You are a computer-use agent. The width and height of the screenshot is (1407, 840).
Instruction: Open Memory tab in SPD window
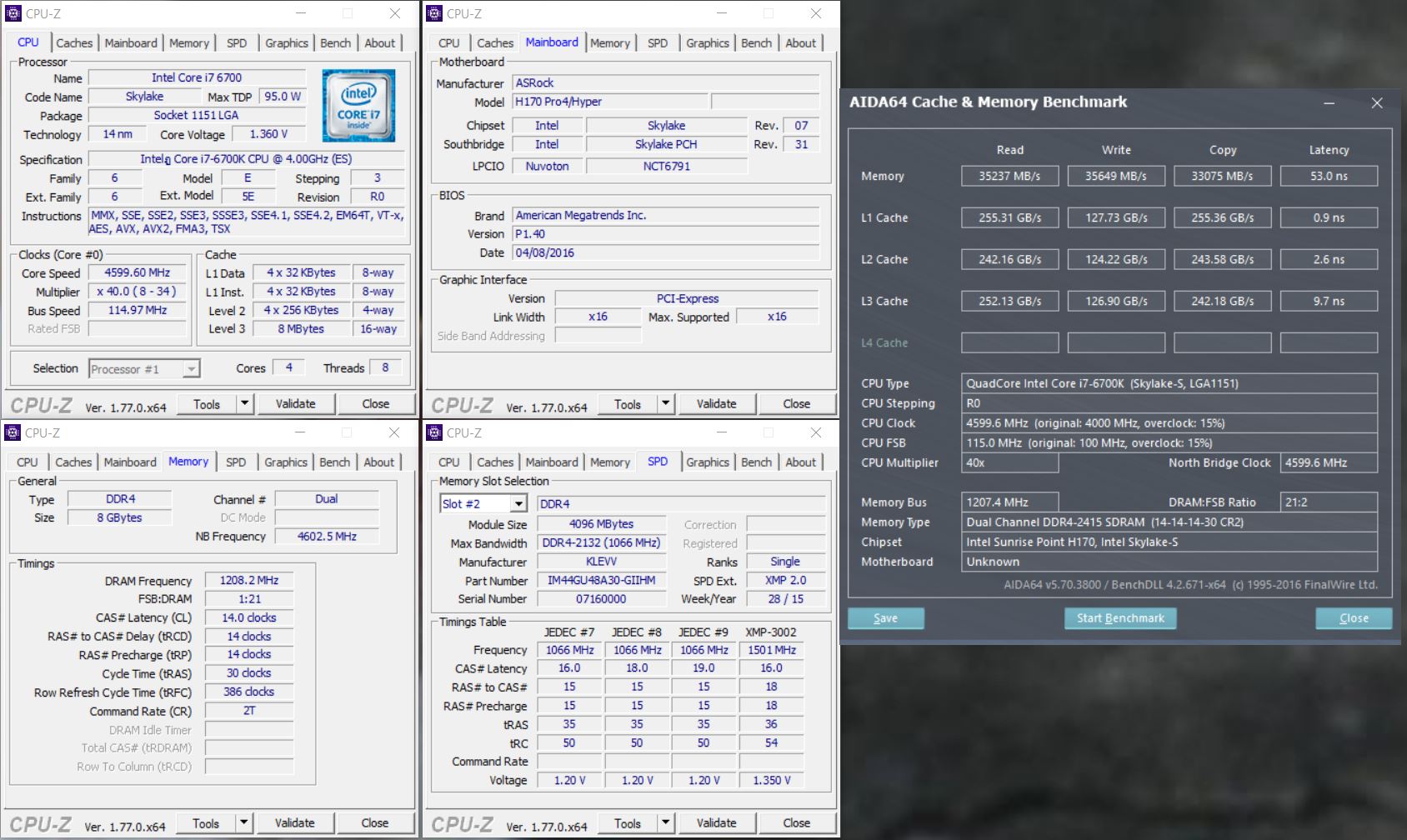click(x=610, y=462)
